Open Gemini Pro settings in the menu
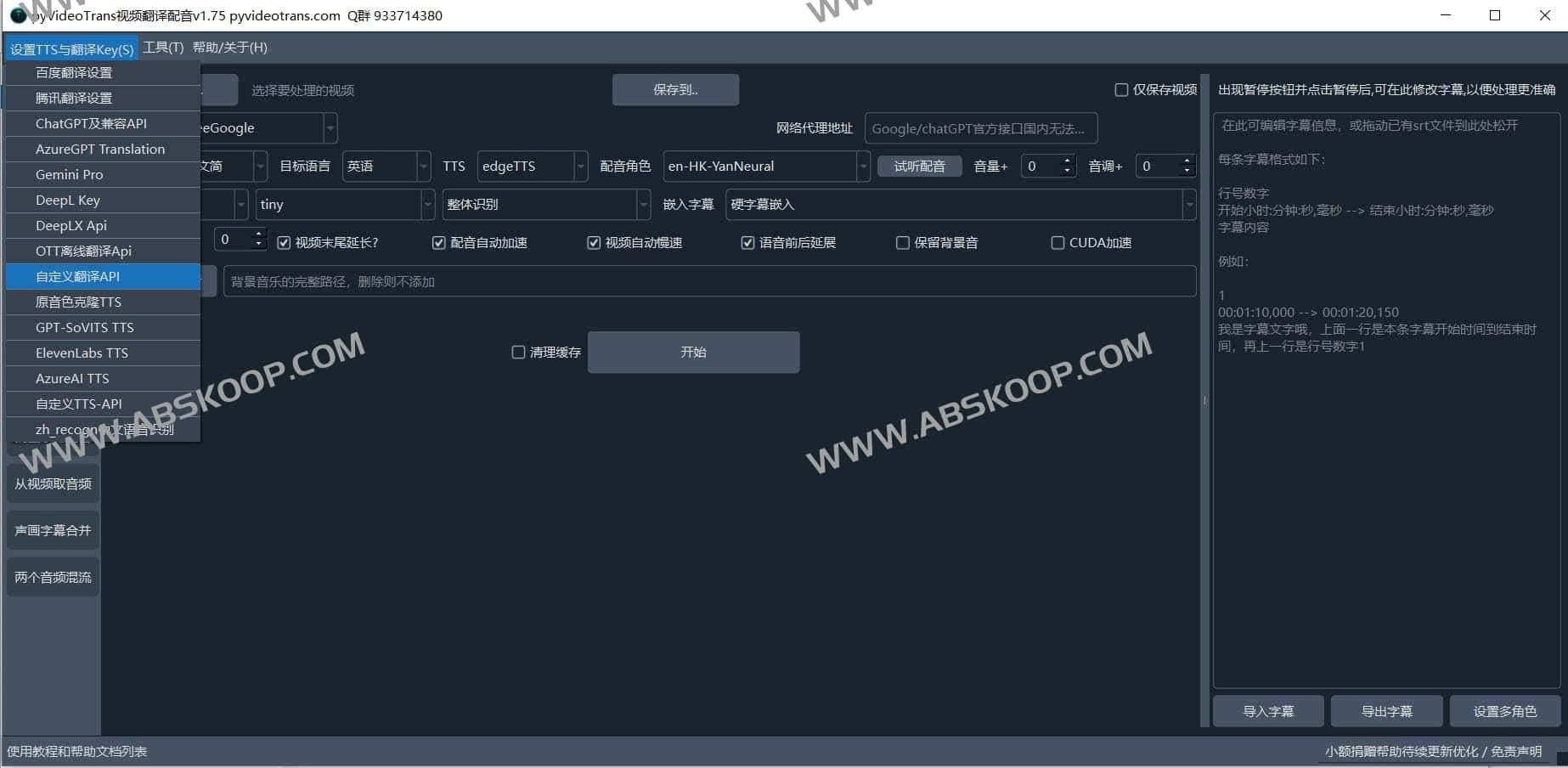 click(x=71, y=174)
